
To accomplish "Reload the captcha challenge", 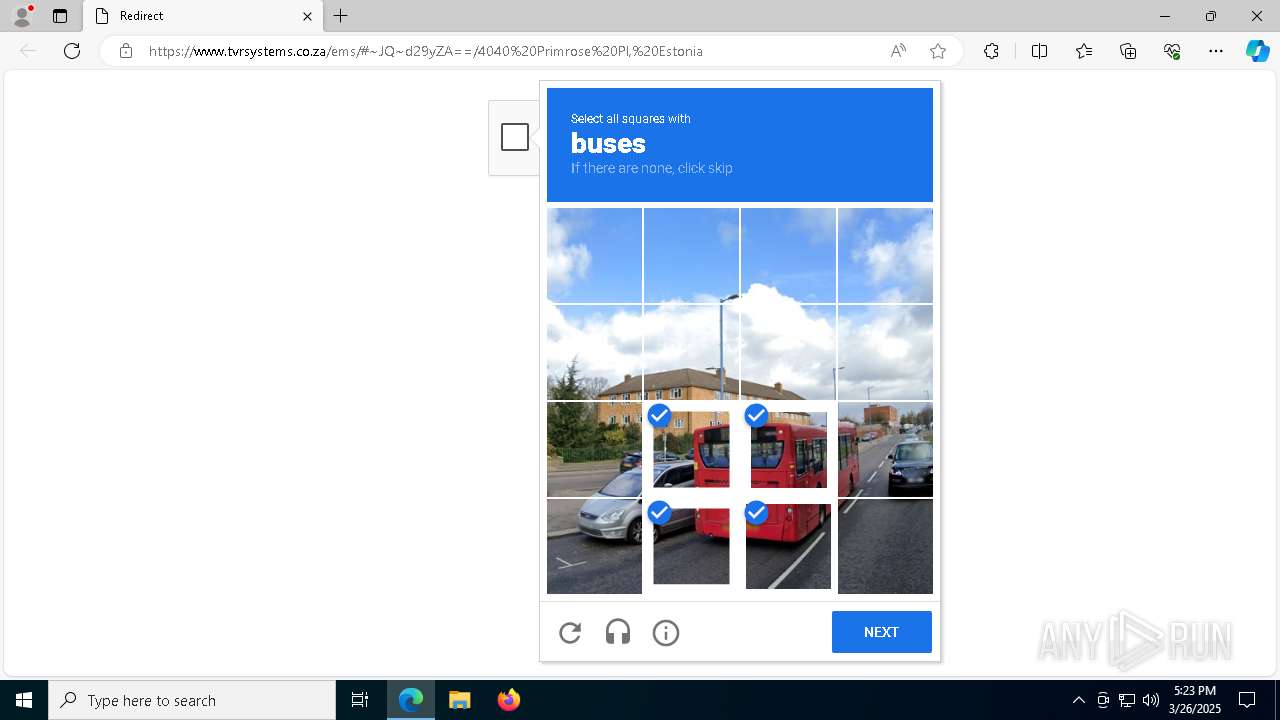I will pos(570,632).
